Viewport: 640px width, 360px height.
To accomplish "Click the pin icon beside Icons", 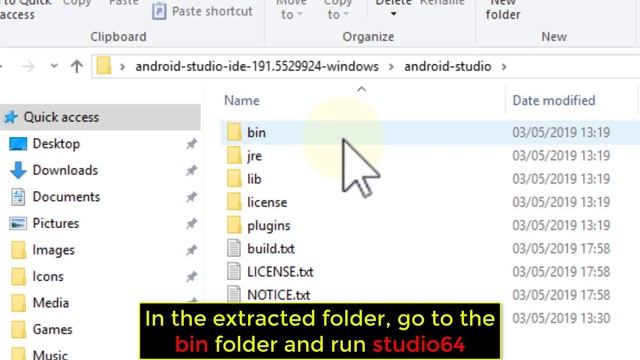I will (191, 277).
